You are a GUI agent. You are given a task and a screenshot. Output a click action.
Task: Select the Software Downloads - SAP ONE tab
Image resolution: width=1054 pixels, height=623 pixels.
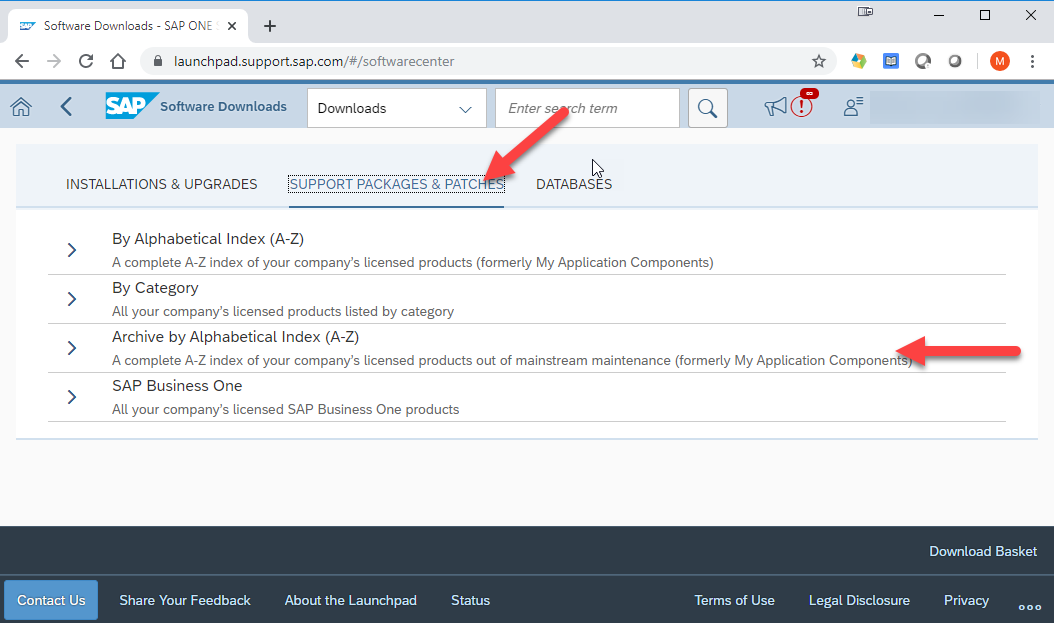[128, 26]
